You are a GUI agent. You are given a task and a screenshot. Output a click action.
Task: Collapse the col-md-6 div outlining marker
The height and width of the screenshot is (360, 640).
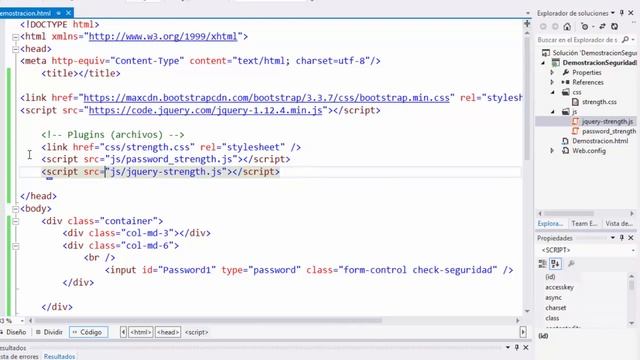coord(15,246)
